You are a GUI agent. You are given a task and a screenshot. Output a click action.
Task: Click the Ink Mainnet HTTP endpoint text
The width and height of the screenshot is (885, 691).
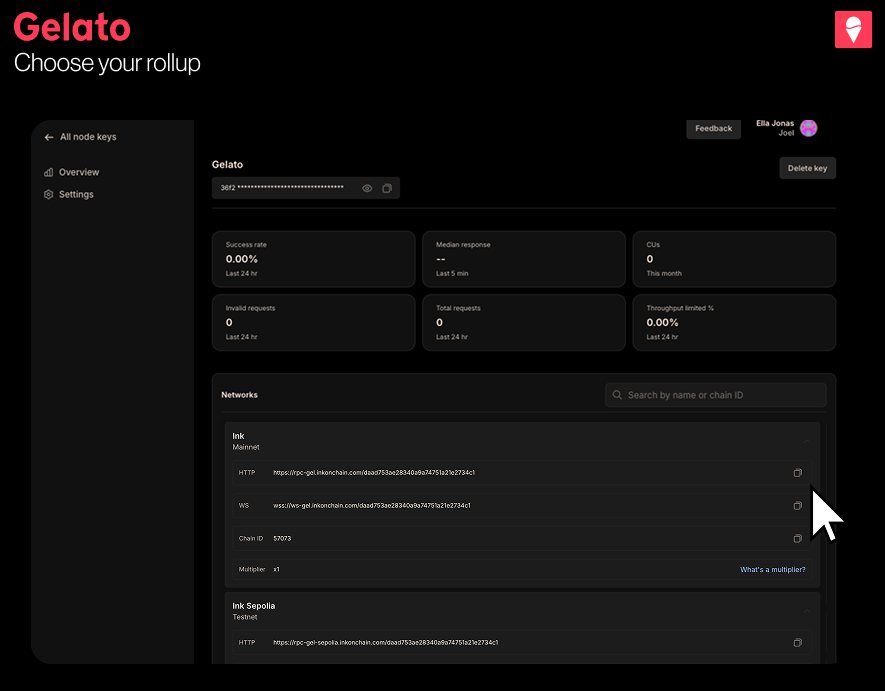374,473
